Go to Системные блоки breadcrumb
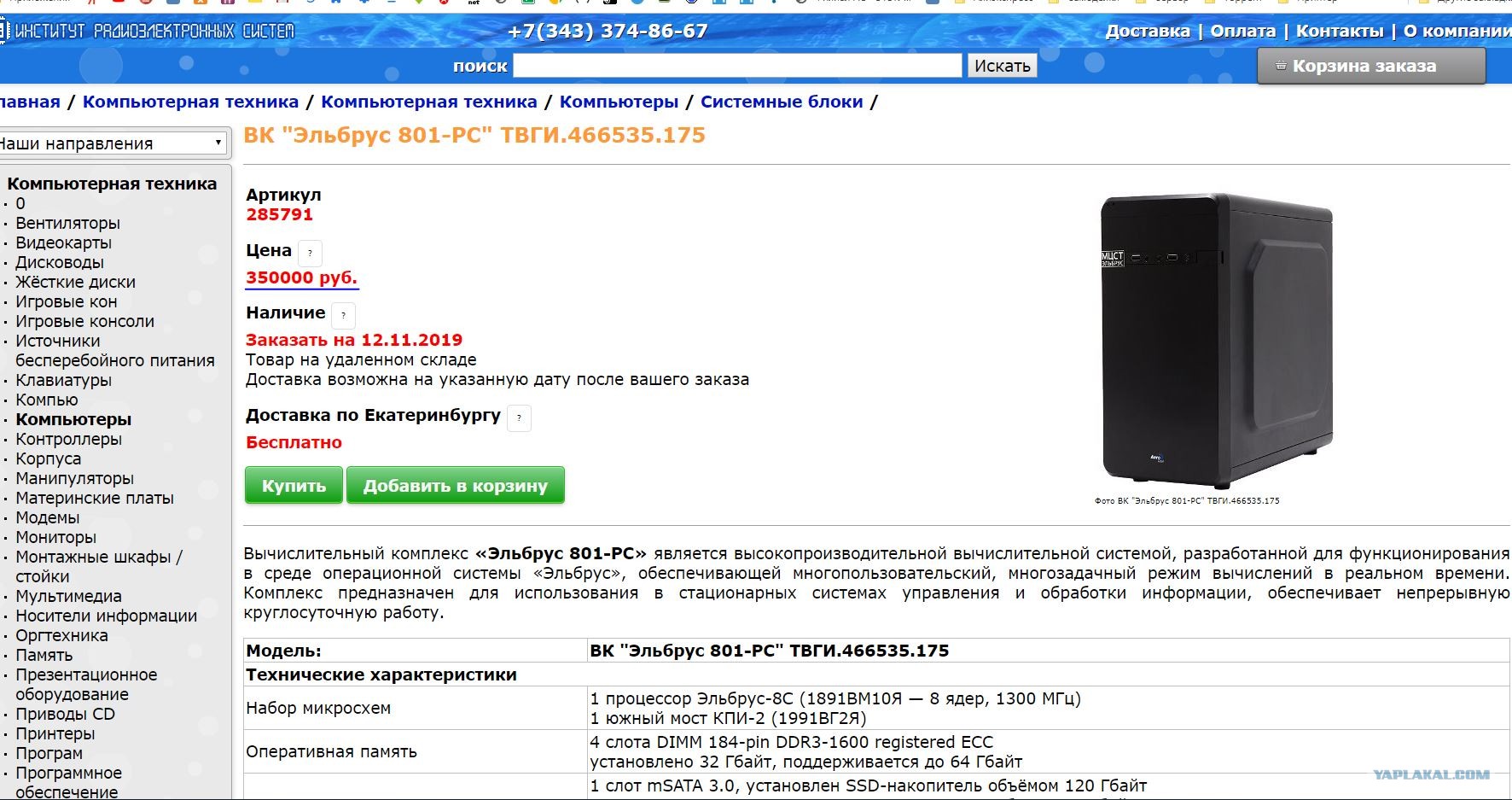 point(782,102)
